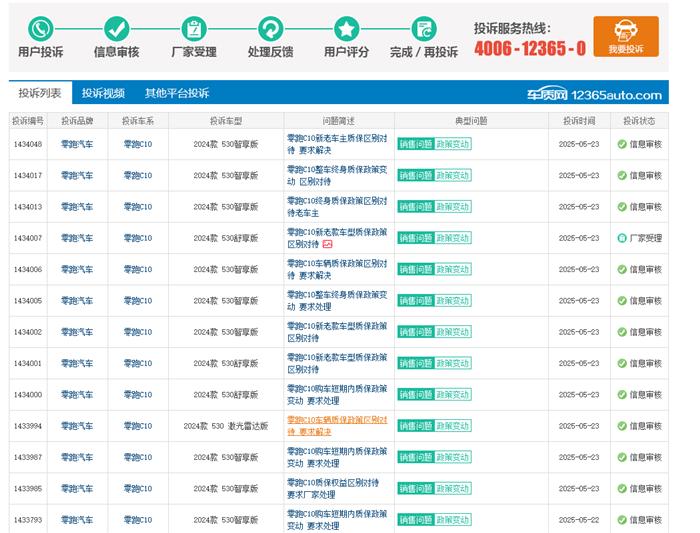Click the 信息审核 checkmark step icon
This screenshot has width=700, height=533.
[117, 29]
